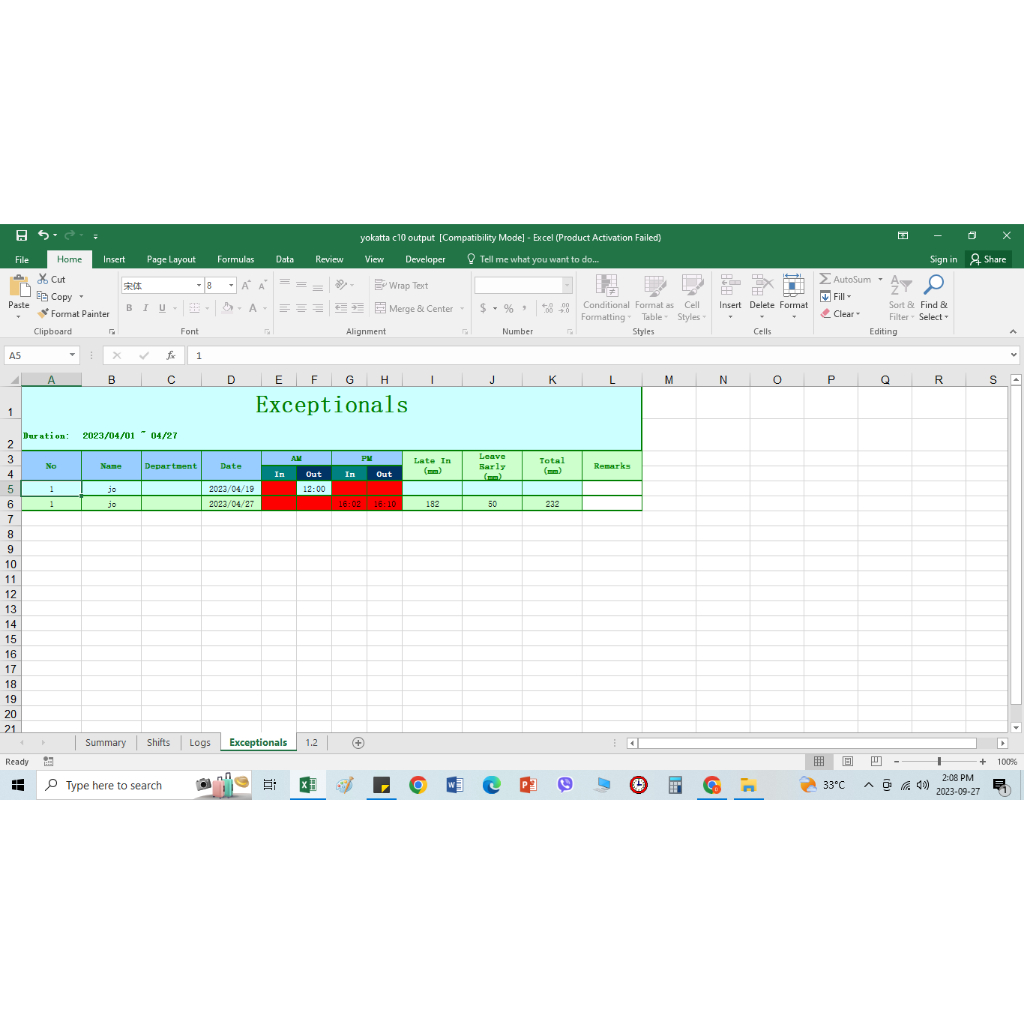This screenshot has height=1024, width=1024.
Task: Toggle Wrap Text for cells
Action: pyautogui.click(x=401, y=285)
